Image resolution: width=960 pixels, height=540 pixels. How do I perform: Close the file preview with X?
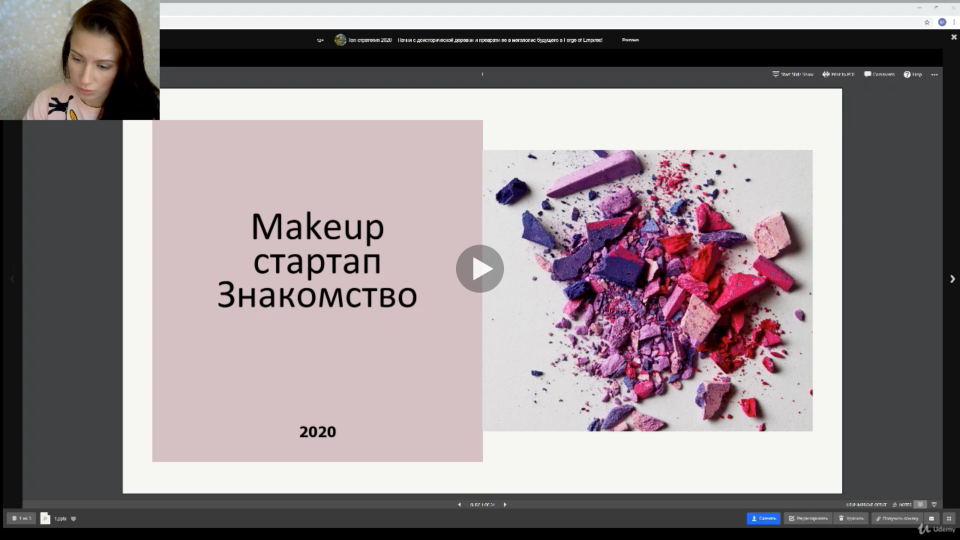coord(953,37)
